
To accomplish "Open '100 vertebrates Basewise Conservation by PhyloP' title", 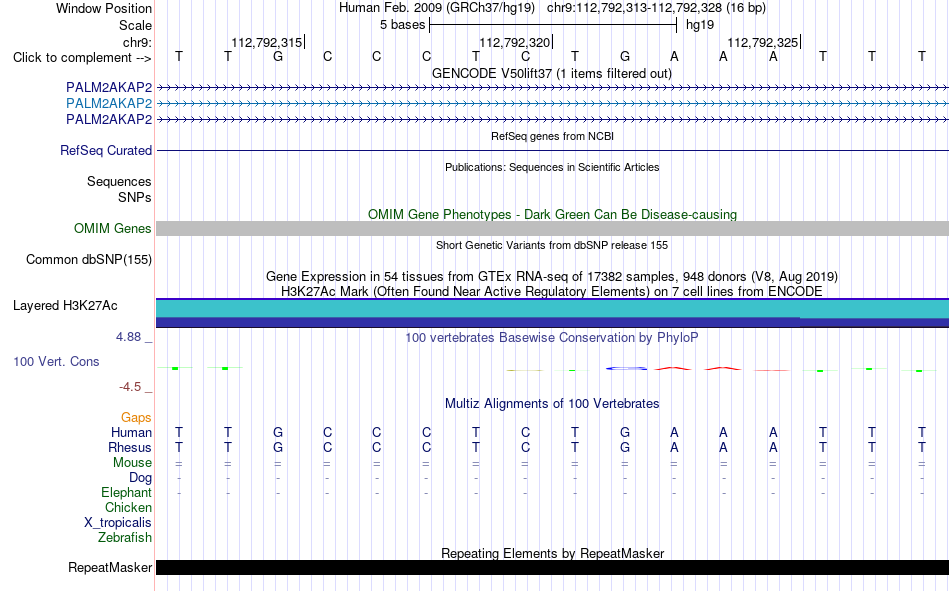I will pos(552,338).
